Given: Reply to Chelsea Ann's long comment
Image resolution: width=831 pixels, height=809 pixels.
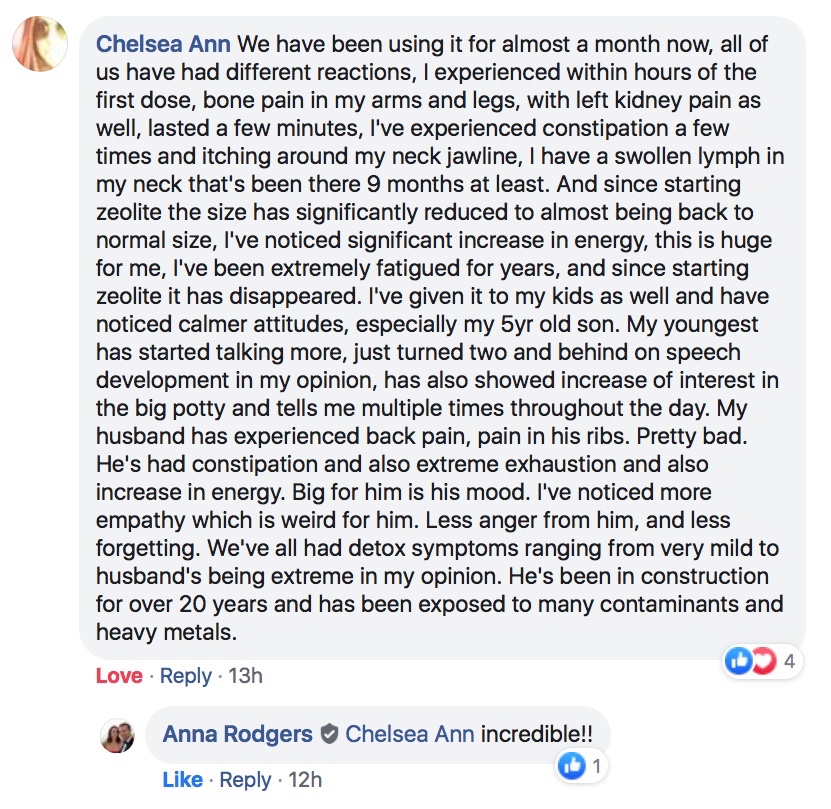Looking at the screenshot, I should [x=186, y=676].
